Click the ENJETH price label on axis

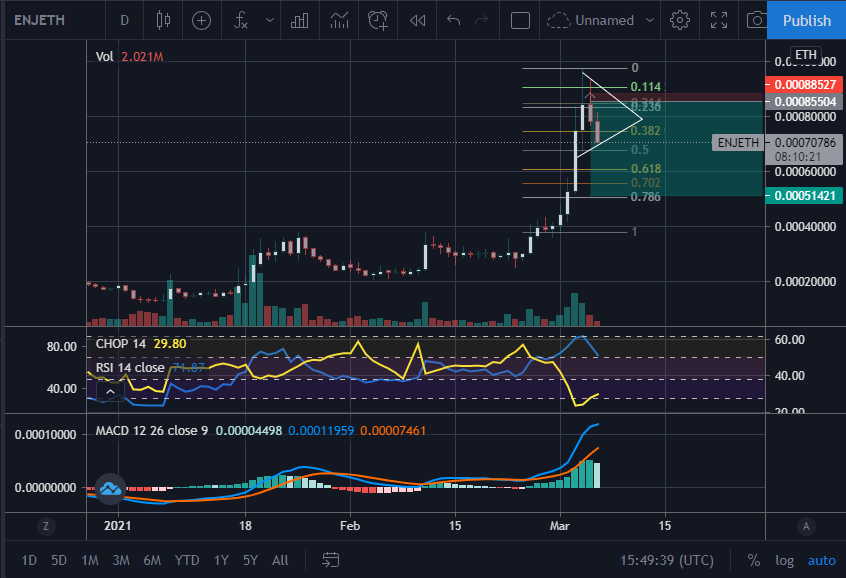coord(738,142)
